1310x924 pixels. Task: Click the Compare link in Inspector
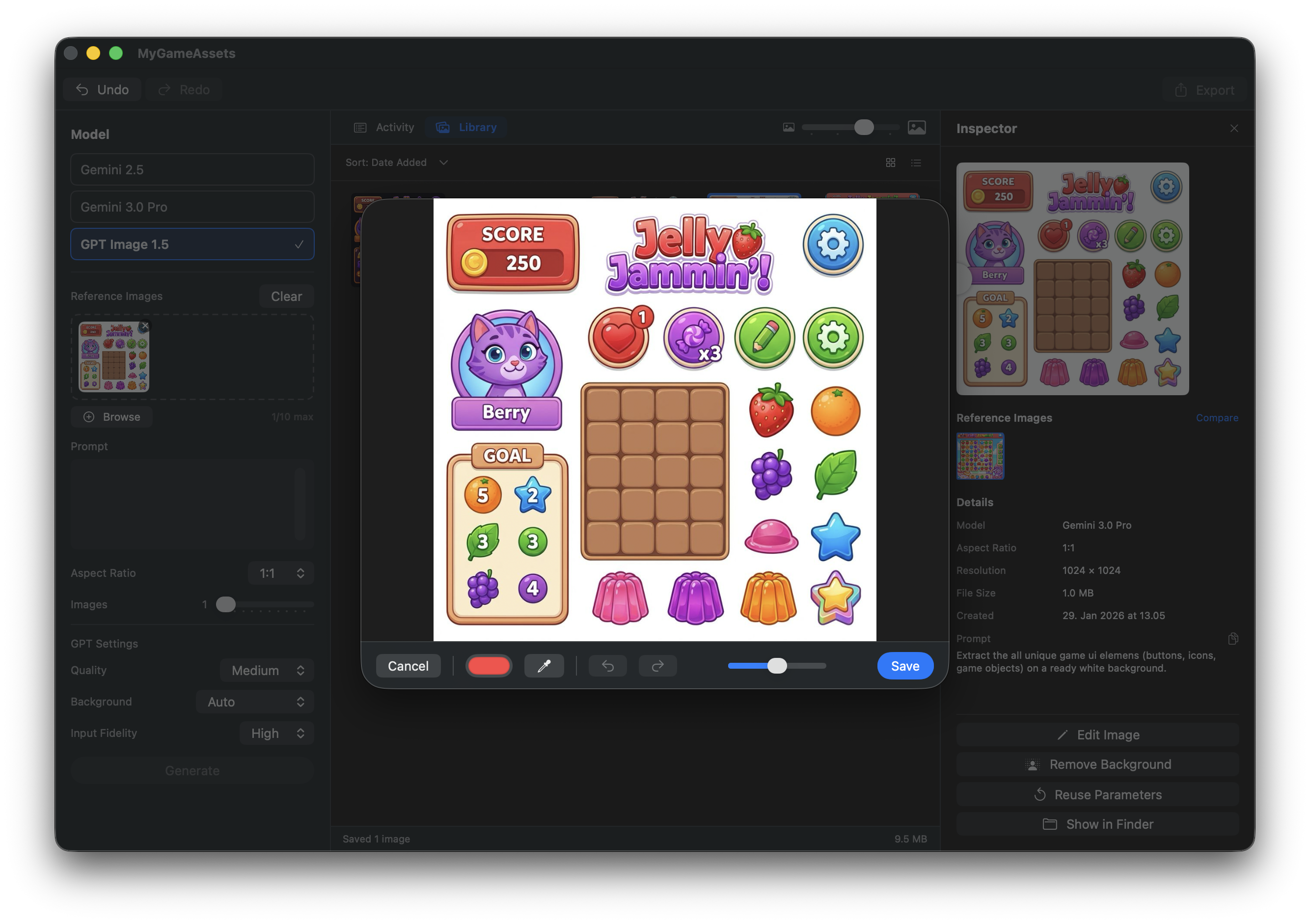tap(1217, 417)
